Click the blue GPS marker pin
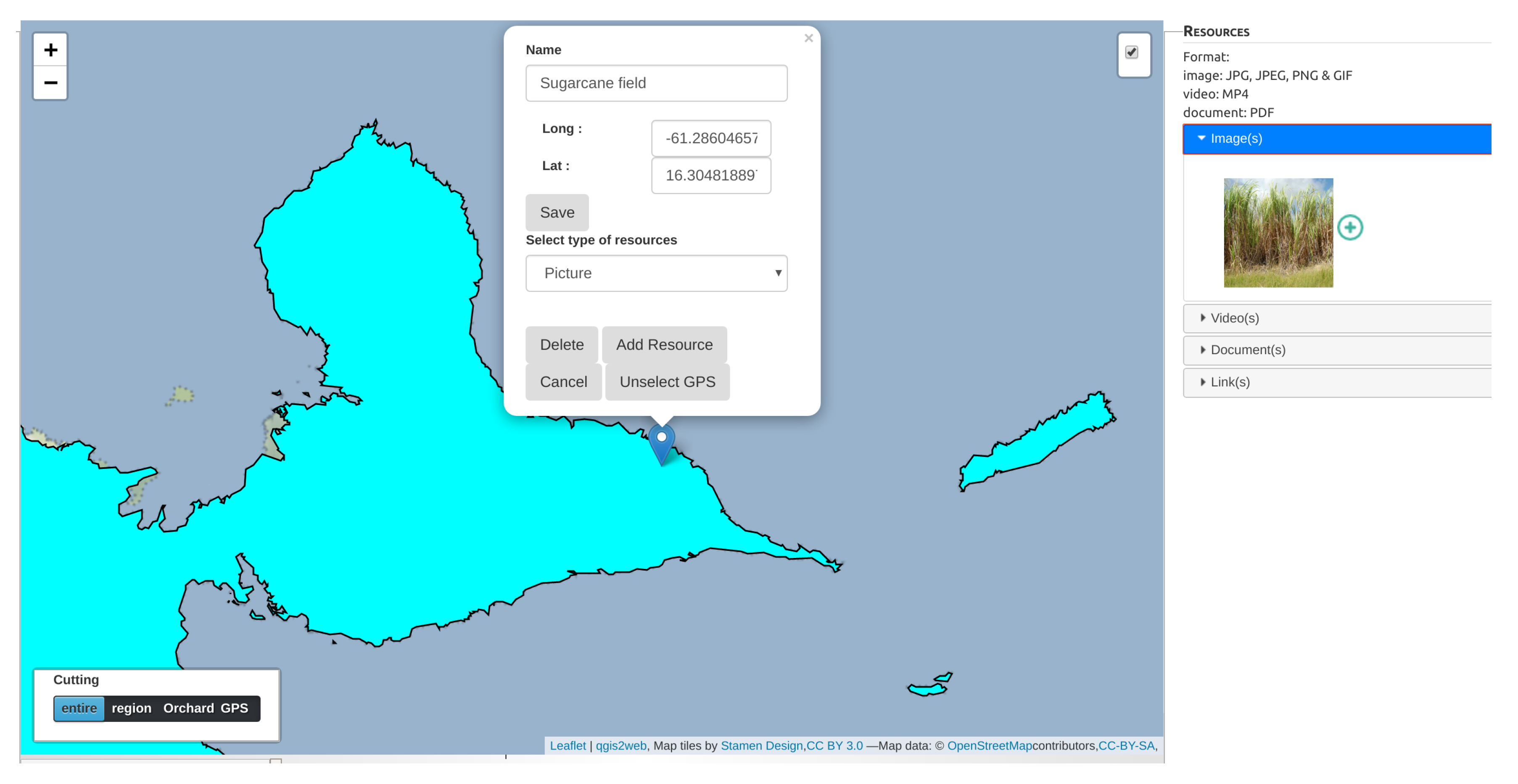 (661, 445)
